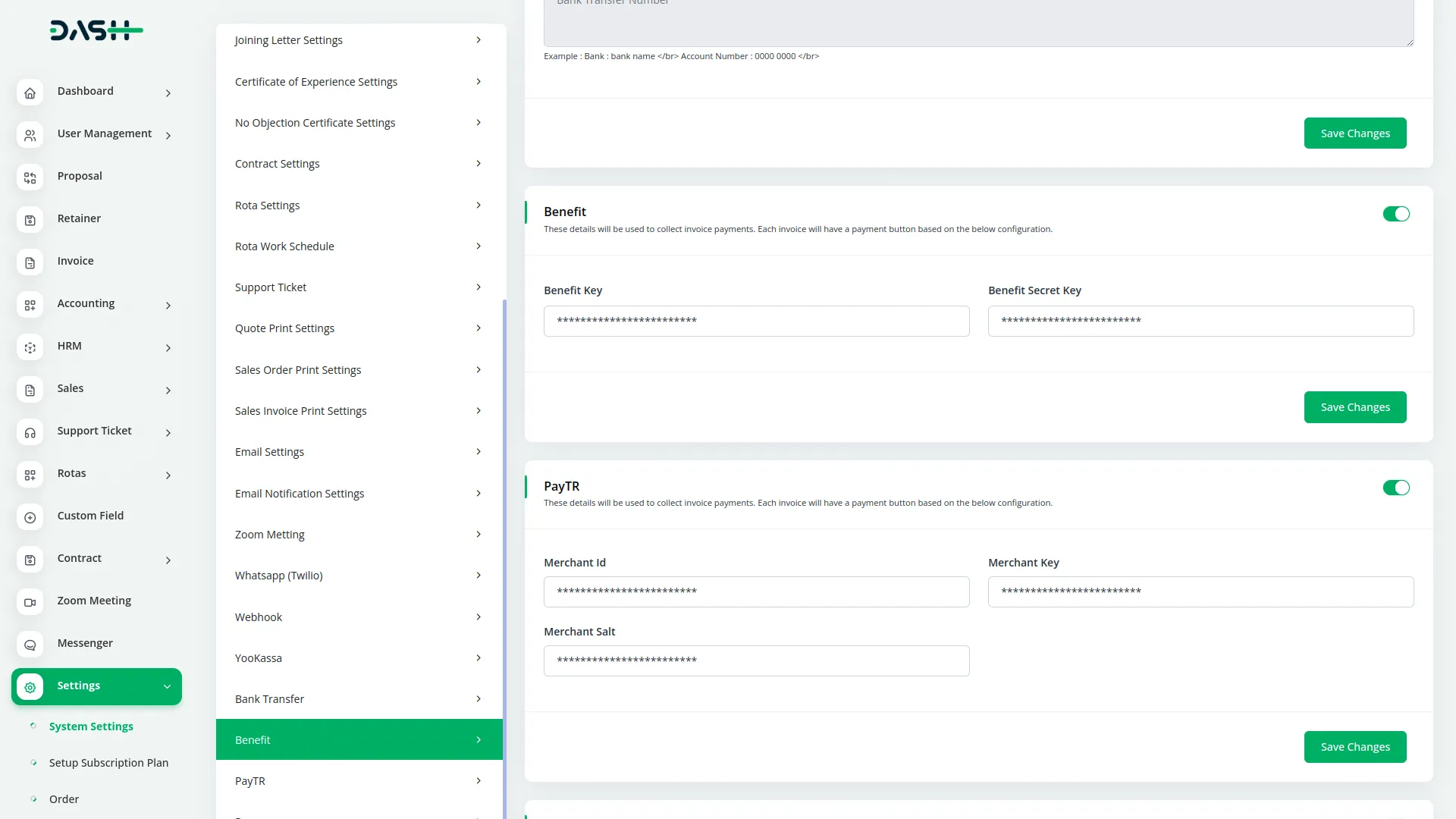1456x819 pixels.
Task: Jump to PayTR settings in list
Action: pos(359,780)
